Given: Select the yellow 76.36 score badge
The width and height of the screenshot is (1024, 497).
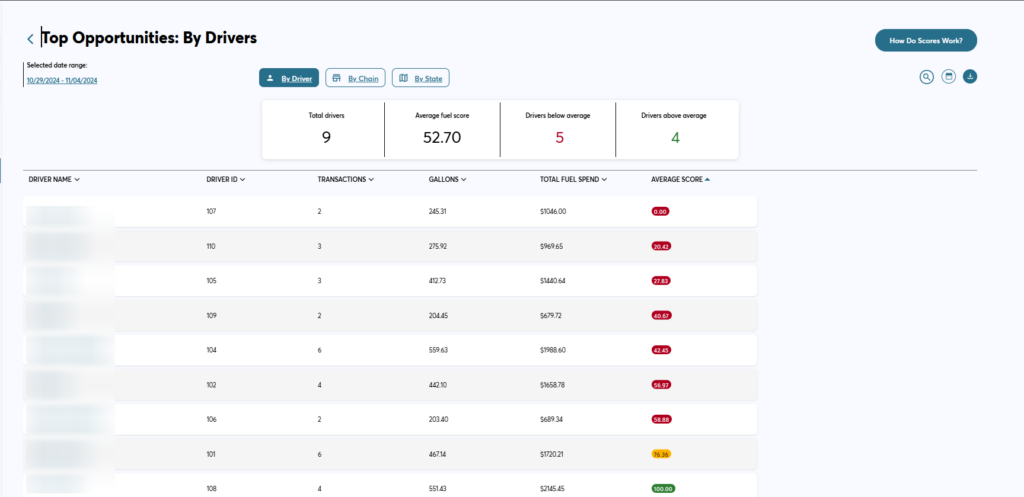Looking at the screenshot, I should point(662,454).
